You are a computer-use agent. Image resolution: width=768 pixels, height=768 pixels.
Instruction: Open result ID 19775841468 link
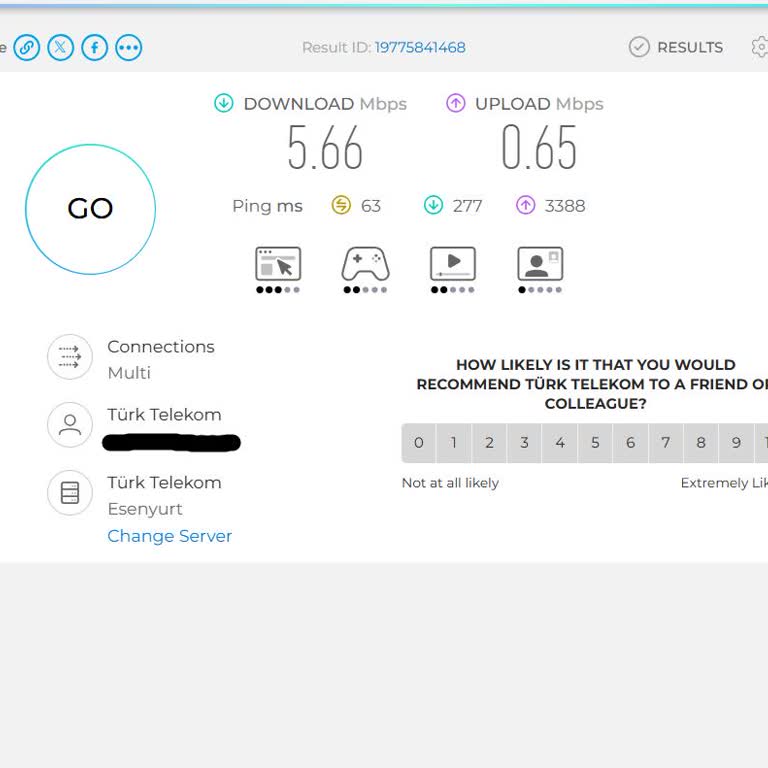420,48
